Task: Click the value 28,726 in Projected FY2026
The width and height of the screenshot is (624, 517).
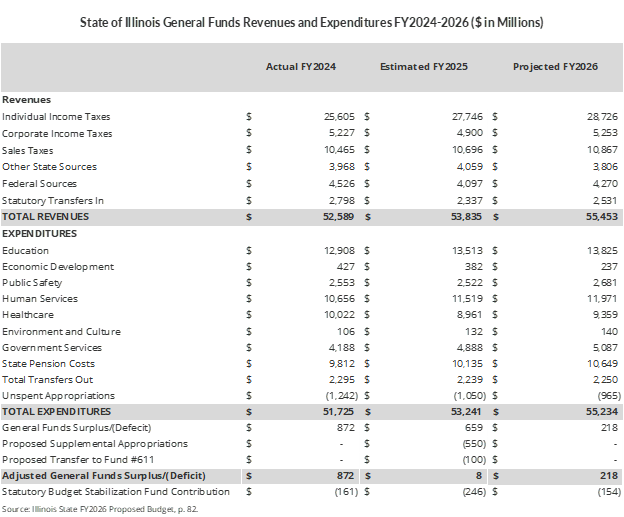Action: [602, 117]
